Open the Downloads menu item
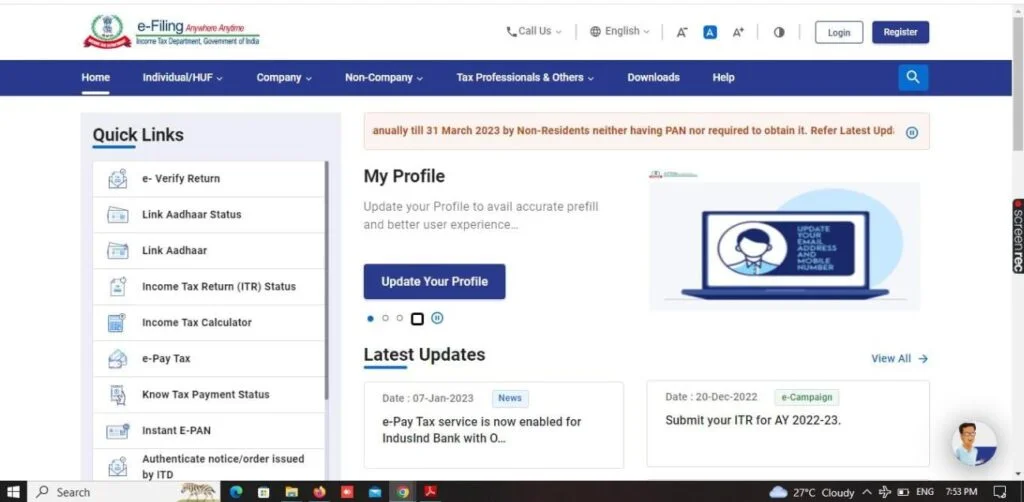 653,77
